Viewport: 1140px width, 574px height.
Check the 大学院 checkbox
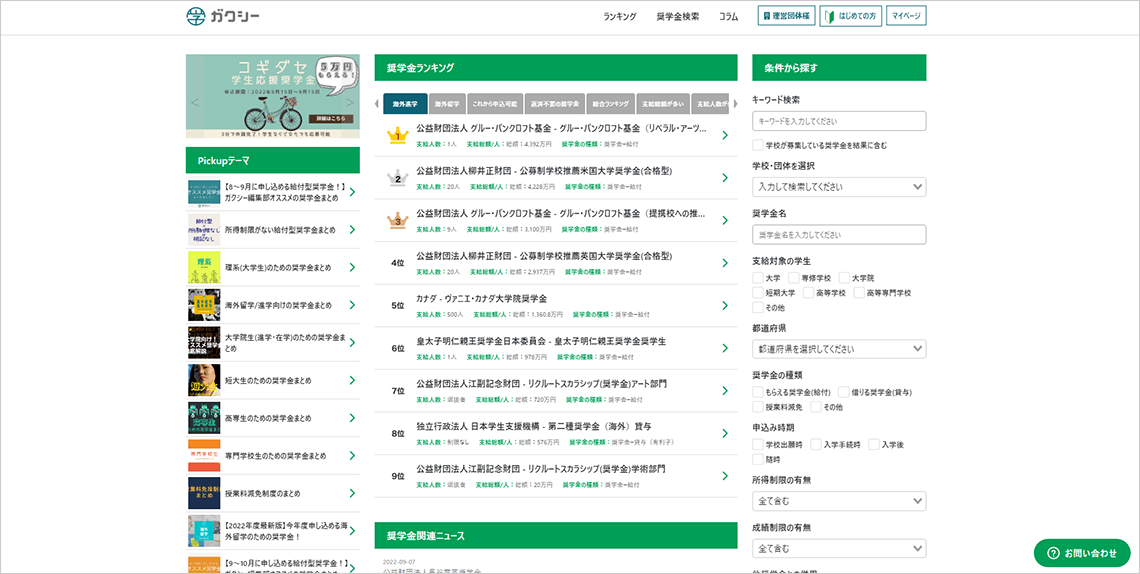pos(844,278)
